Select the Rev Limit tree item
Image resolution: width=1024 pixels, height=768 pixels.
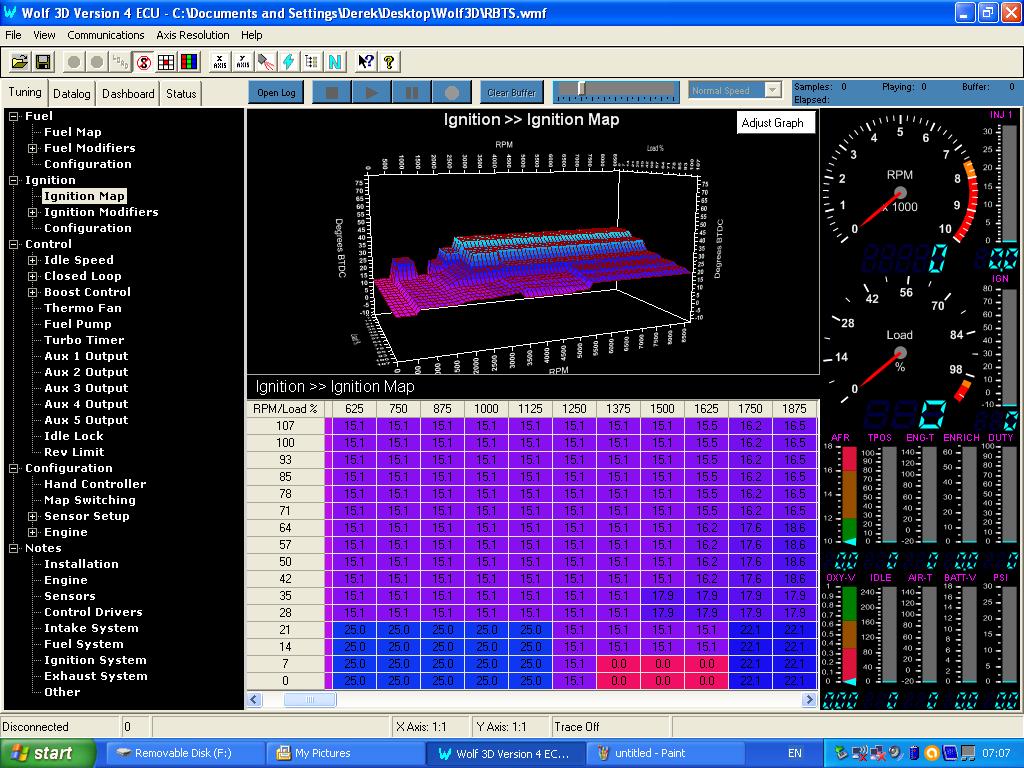(x=74, y=452)
